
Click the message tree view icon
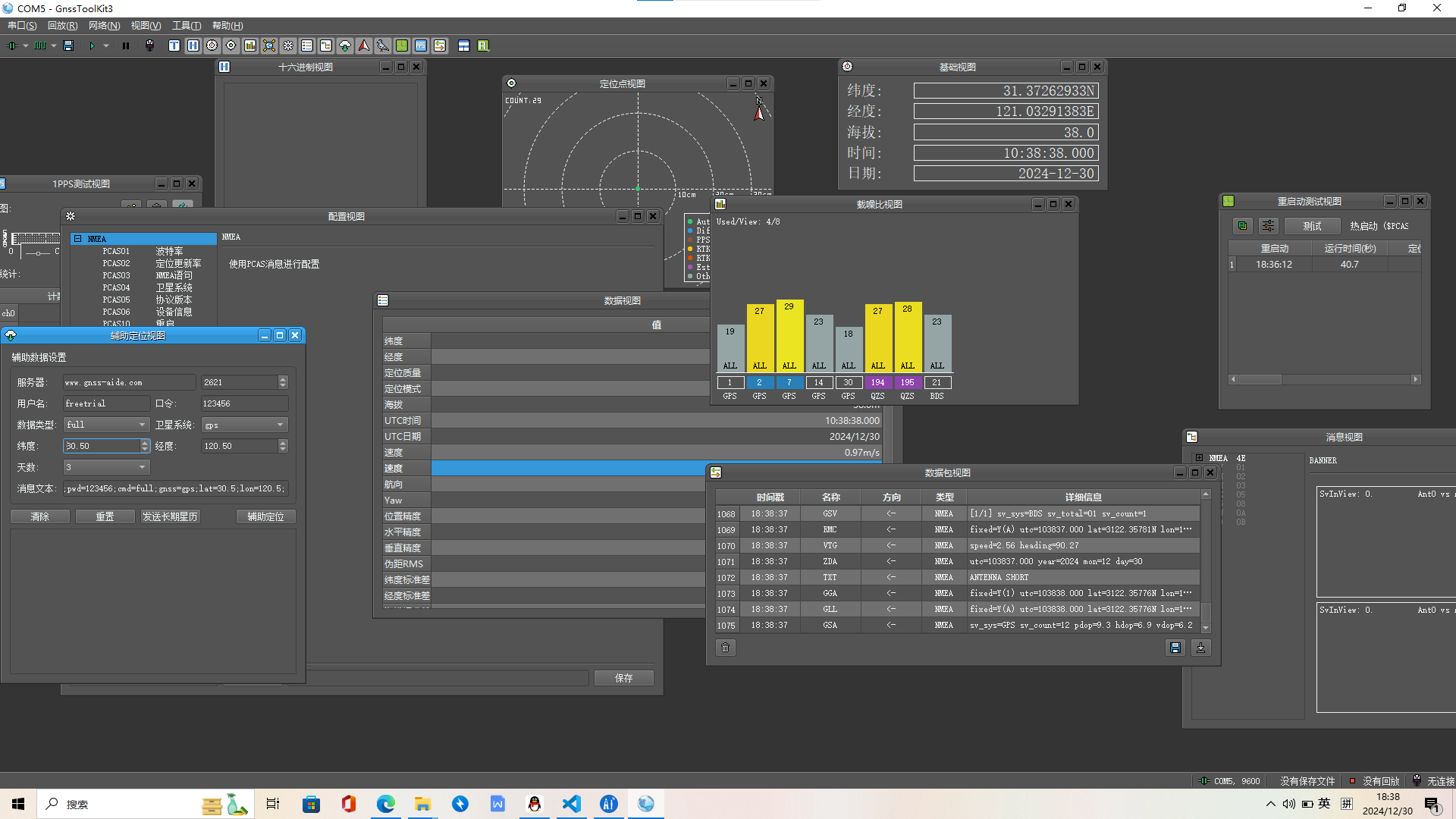326,45
